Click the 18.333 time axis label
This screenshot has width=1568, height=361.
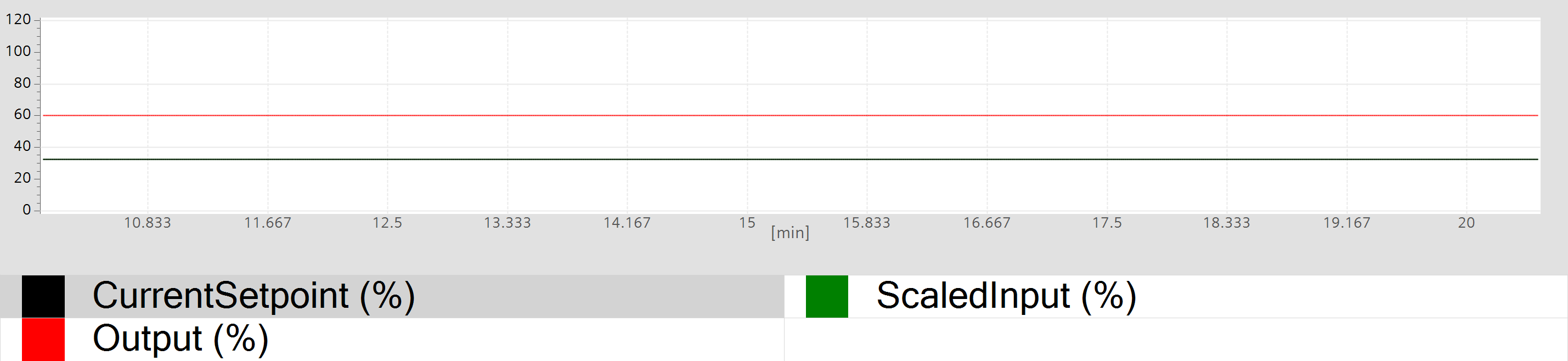[x=1226, y=223]
